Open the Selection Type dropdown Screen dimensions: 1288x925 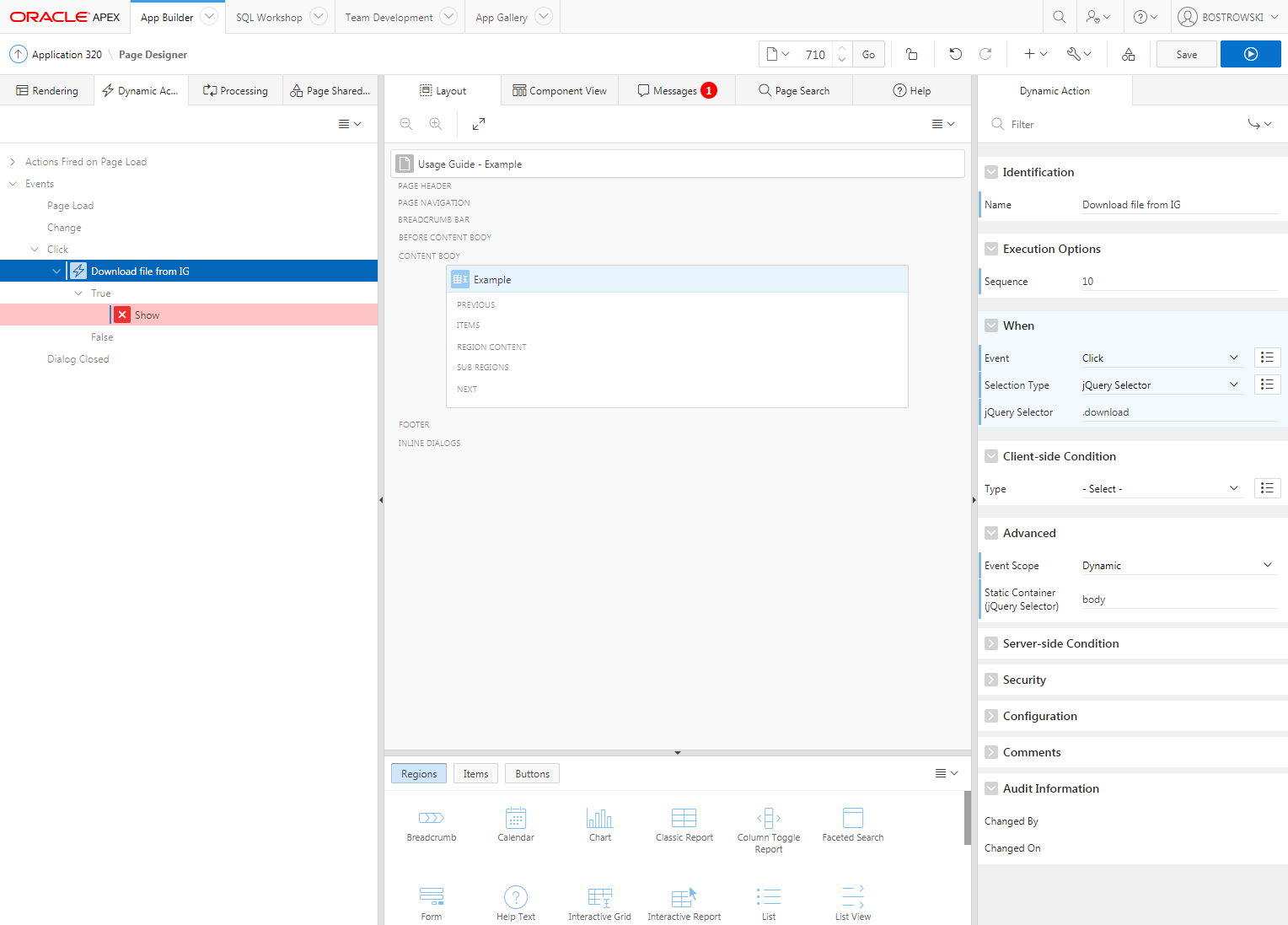point(1162,385)
